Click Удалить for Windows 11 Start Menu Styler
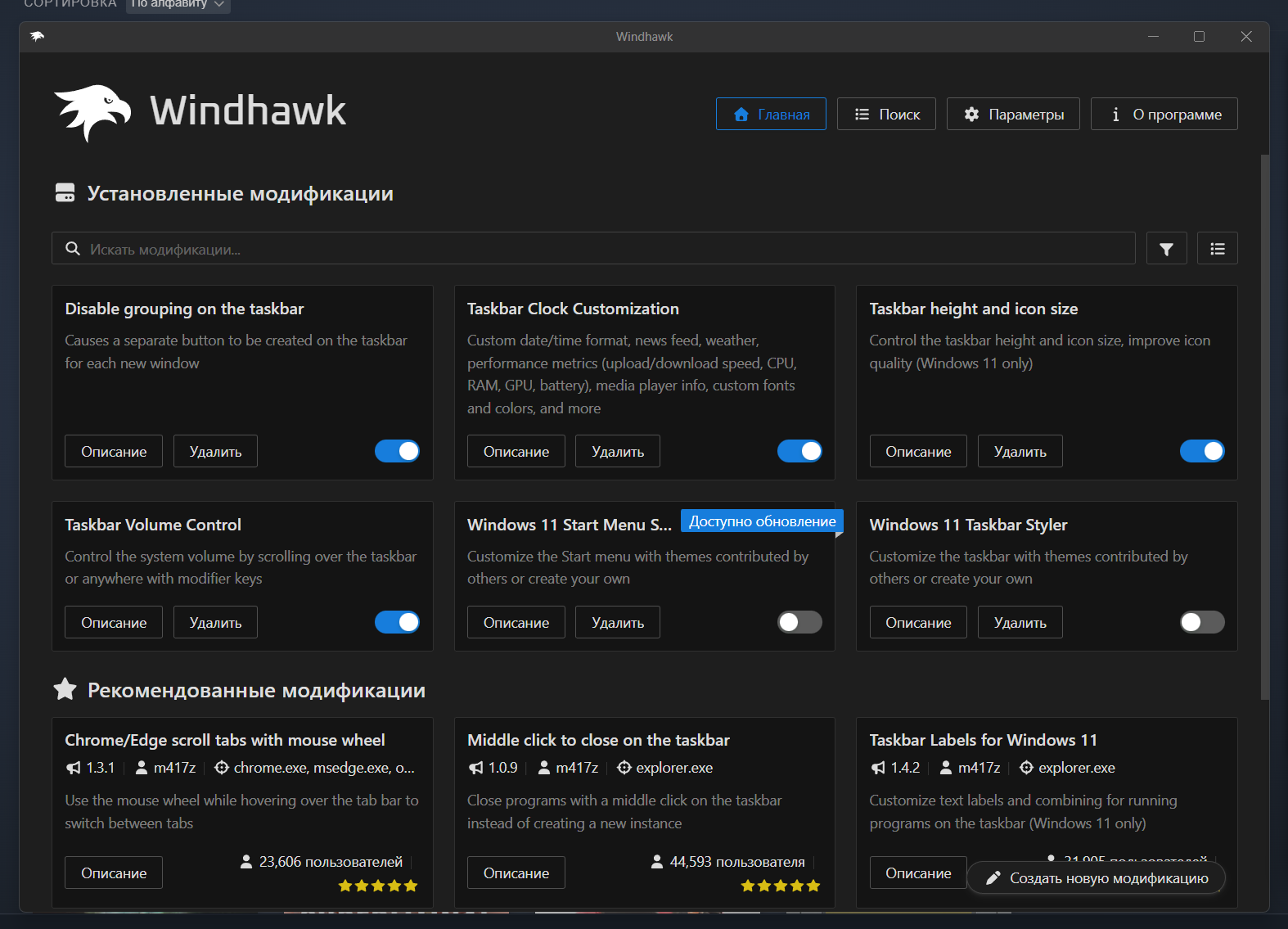Screen dimensions: 1288x929 618,622
